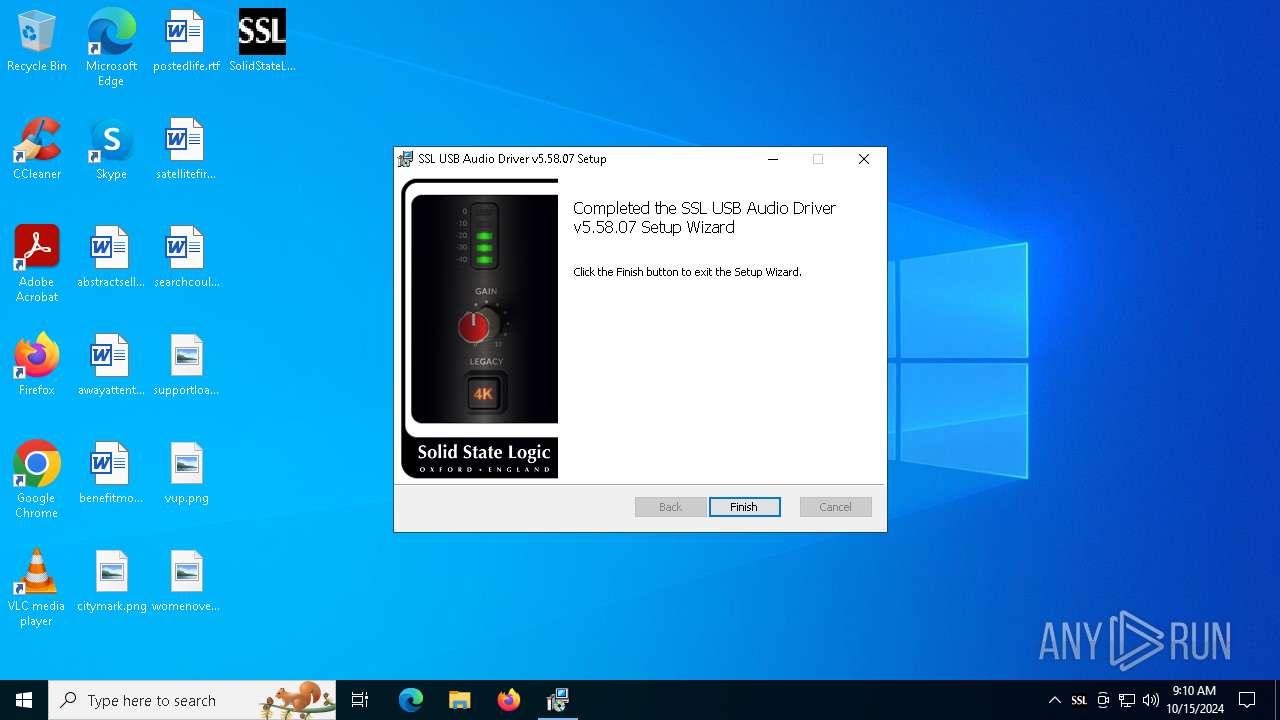Click the SSL system tray icon
1280x720 pixels.
1079,700
